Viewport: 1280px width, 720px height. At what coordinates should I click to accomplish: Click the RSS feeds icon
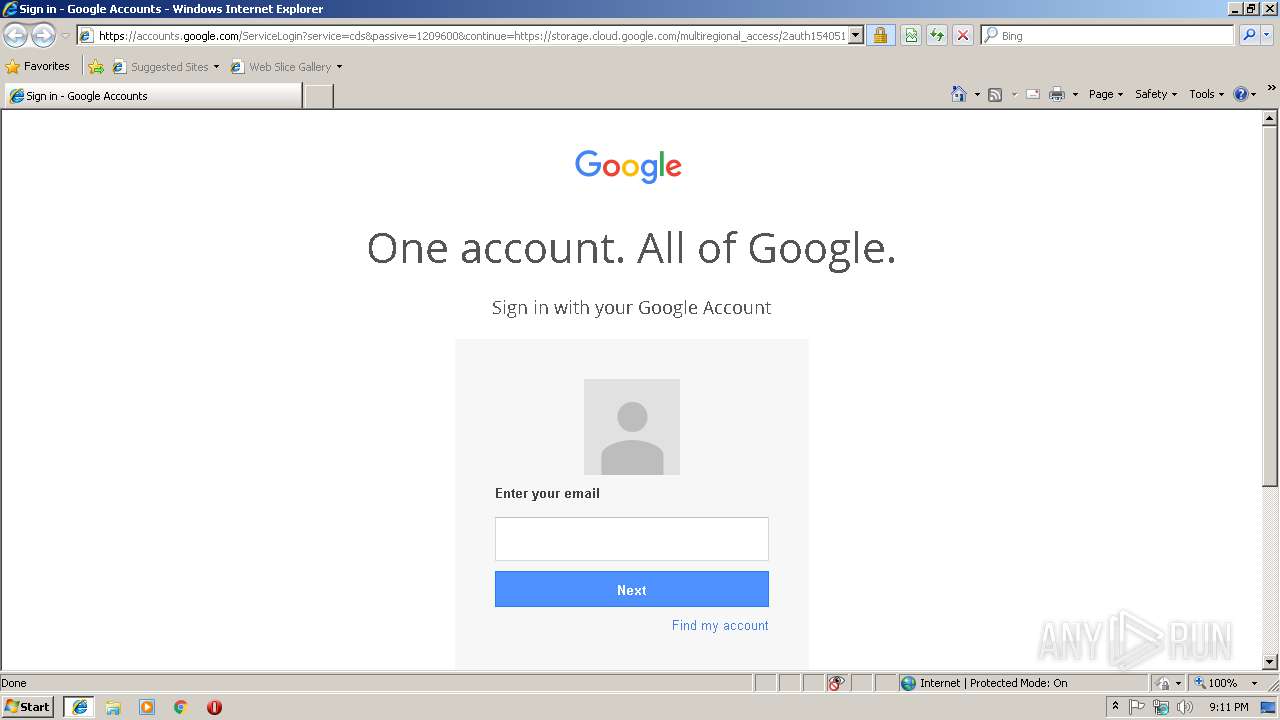(x=995, y=94)
